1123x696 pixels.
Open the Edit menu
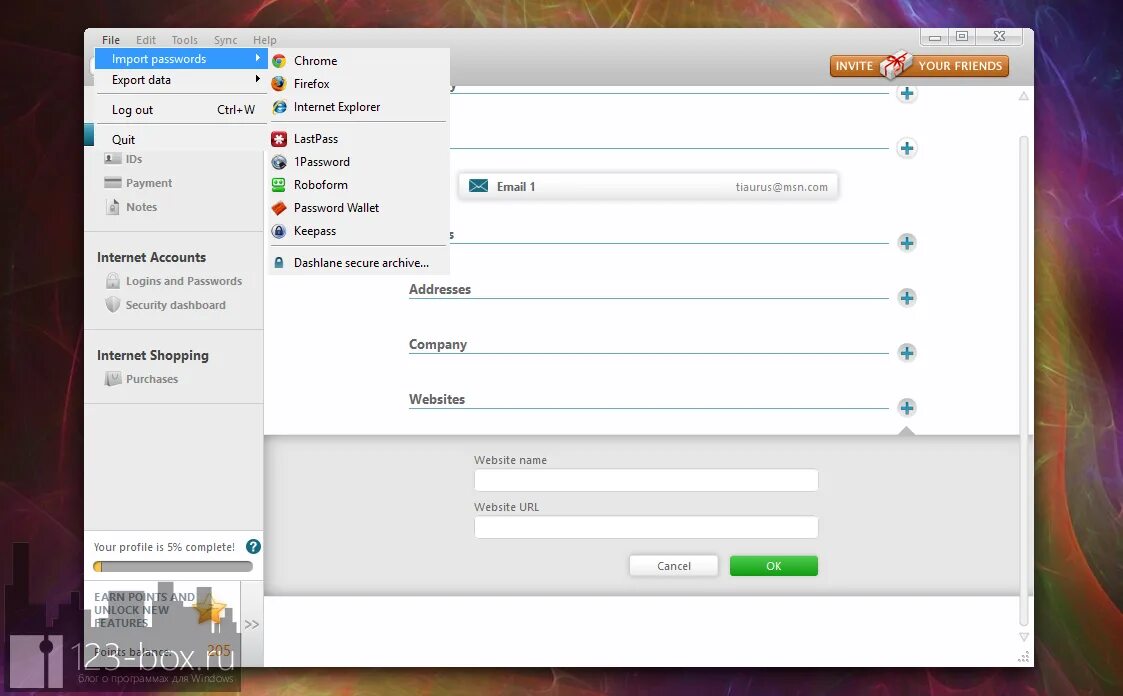pyautogui.click(x=145, y=40)
